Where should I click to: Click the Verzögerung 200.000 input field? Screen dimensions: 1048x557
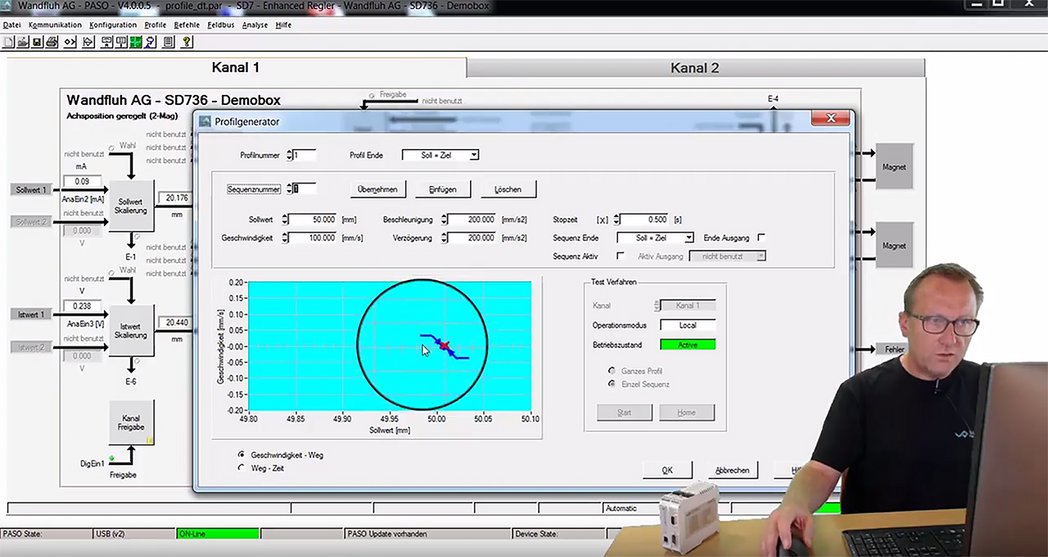click(x=472, y=238)
